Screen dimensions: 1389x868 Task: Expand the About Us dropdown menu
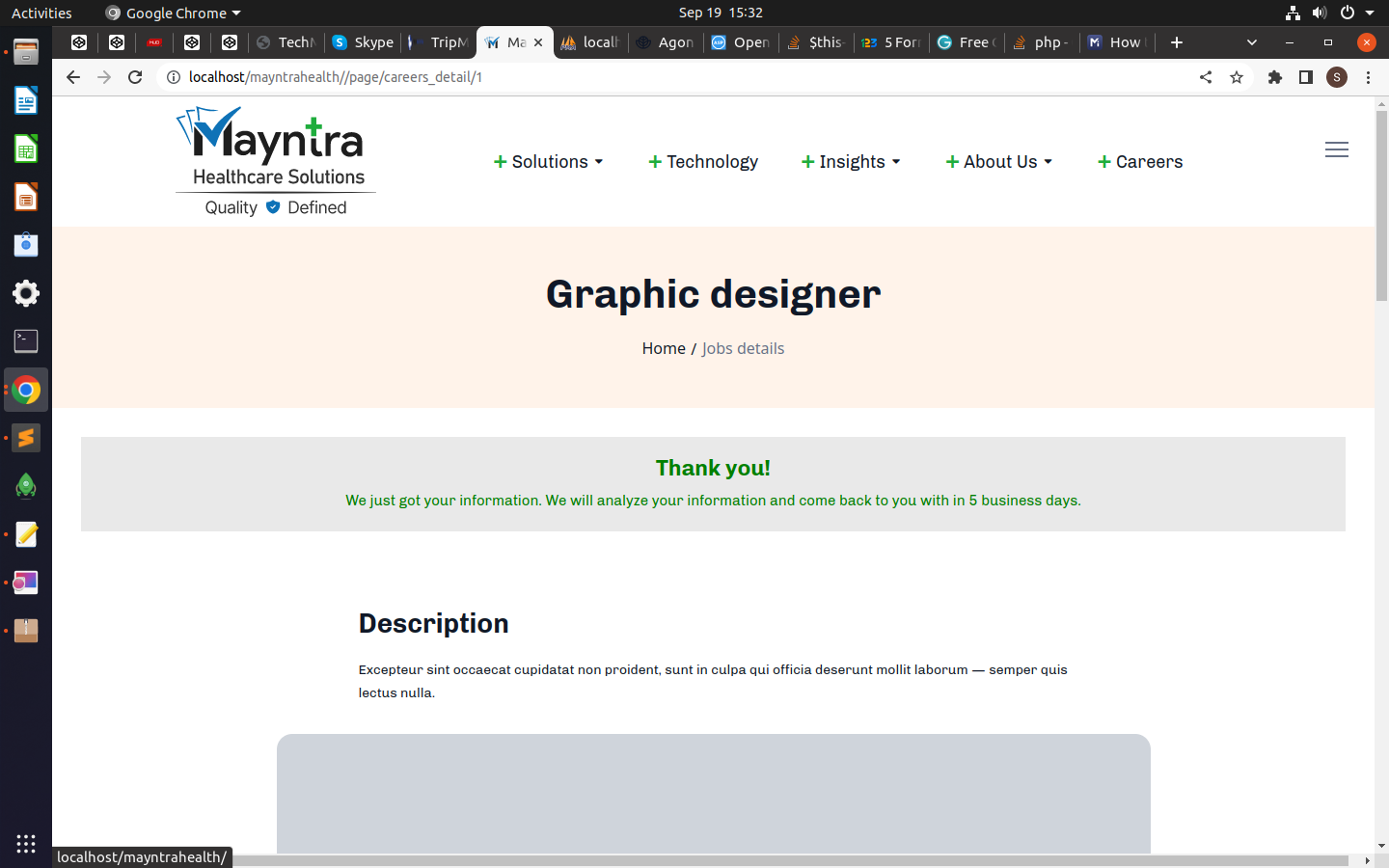click(x=999, y=162)
